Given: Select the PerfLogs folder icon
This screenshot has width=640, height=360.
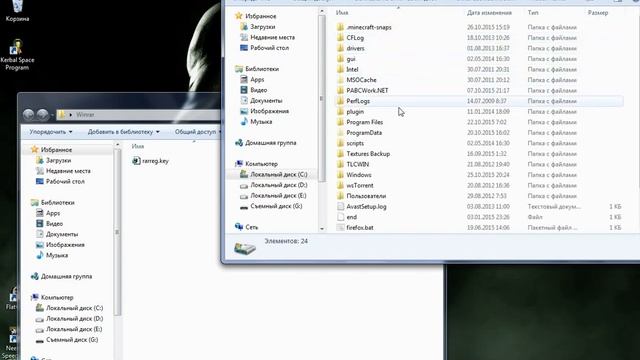Looking at the screenshot, I should point(340,101).
